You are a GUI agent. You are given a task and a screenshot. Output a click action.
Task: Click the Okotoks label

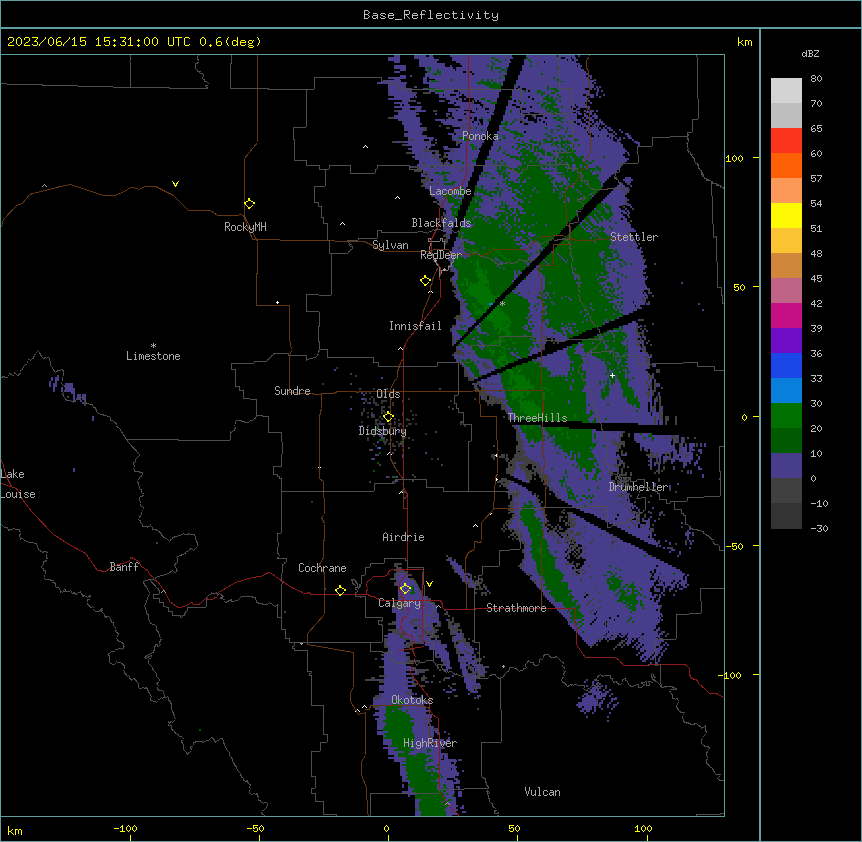(x=412, y=700)
